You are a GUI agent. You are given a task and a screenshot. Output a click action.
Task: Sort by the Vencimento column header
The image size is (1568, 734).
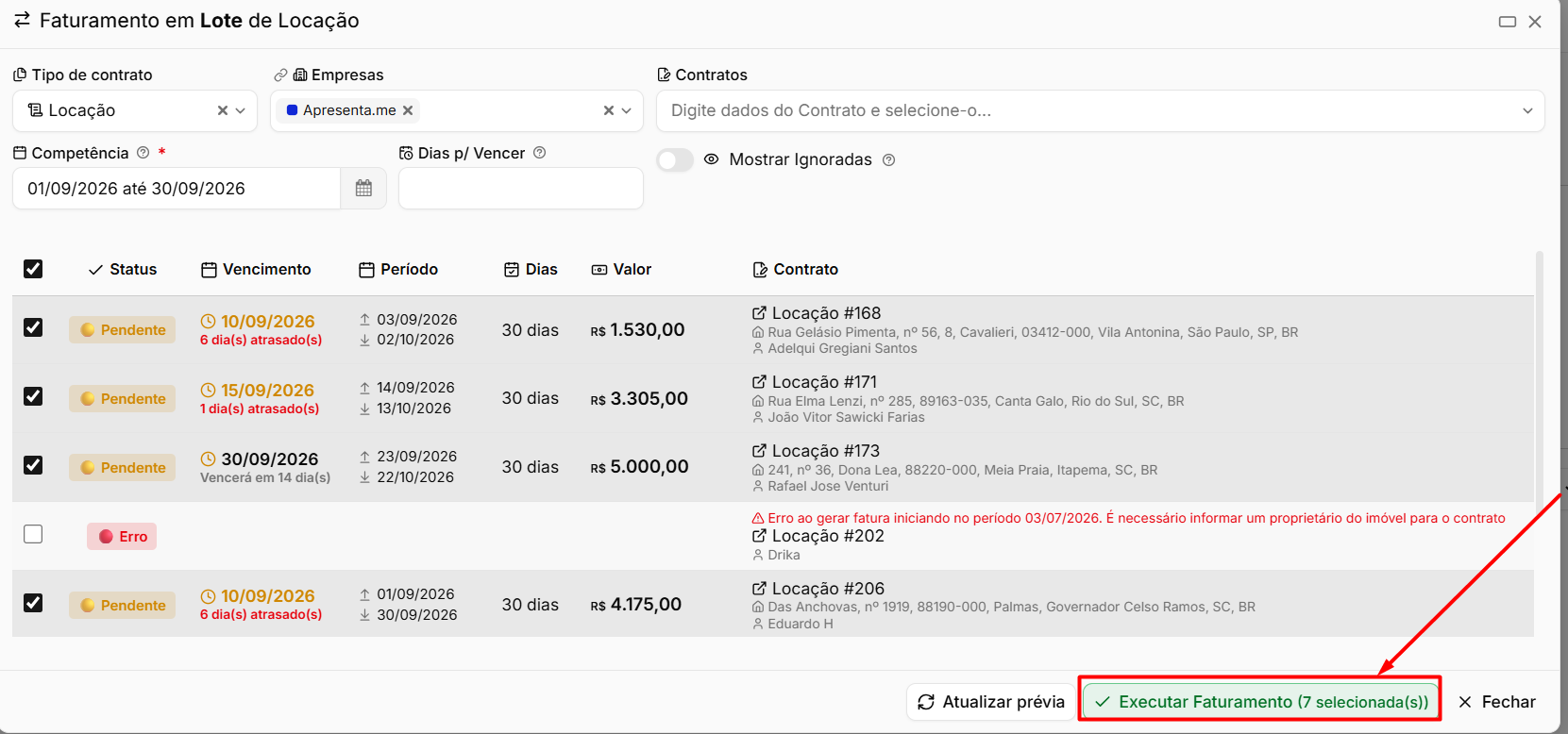tap(256, 270)
